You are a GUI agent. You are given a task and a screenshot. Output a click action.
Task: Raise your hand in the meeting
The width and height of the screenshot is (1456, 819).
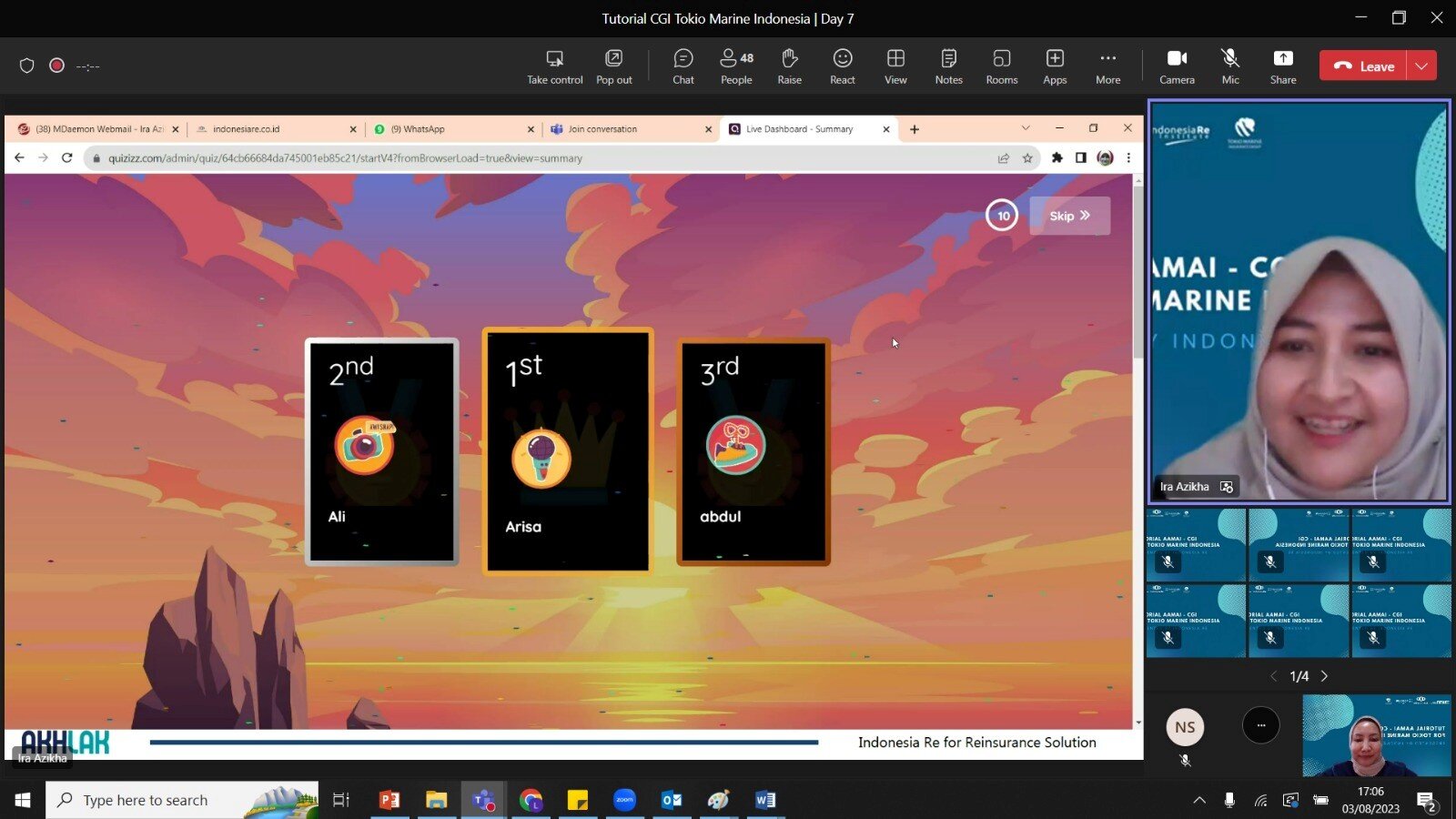click(x=789, y=66)
